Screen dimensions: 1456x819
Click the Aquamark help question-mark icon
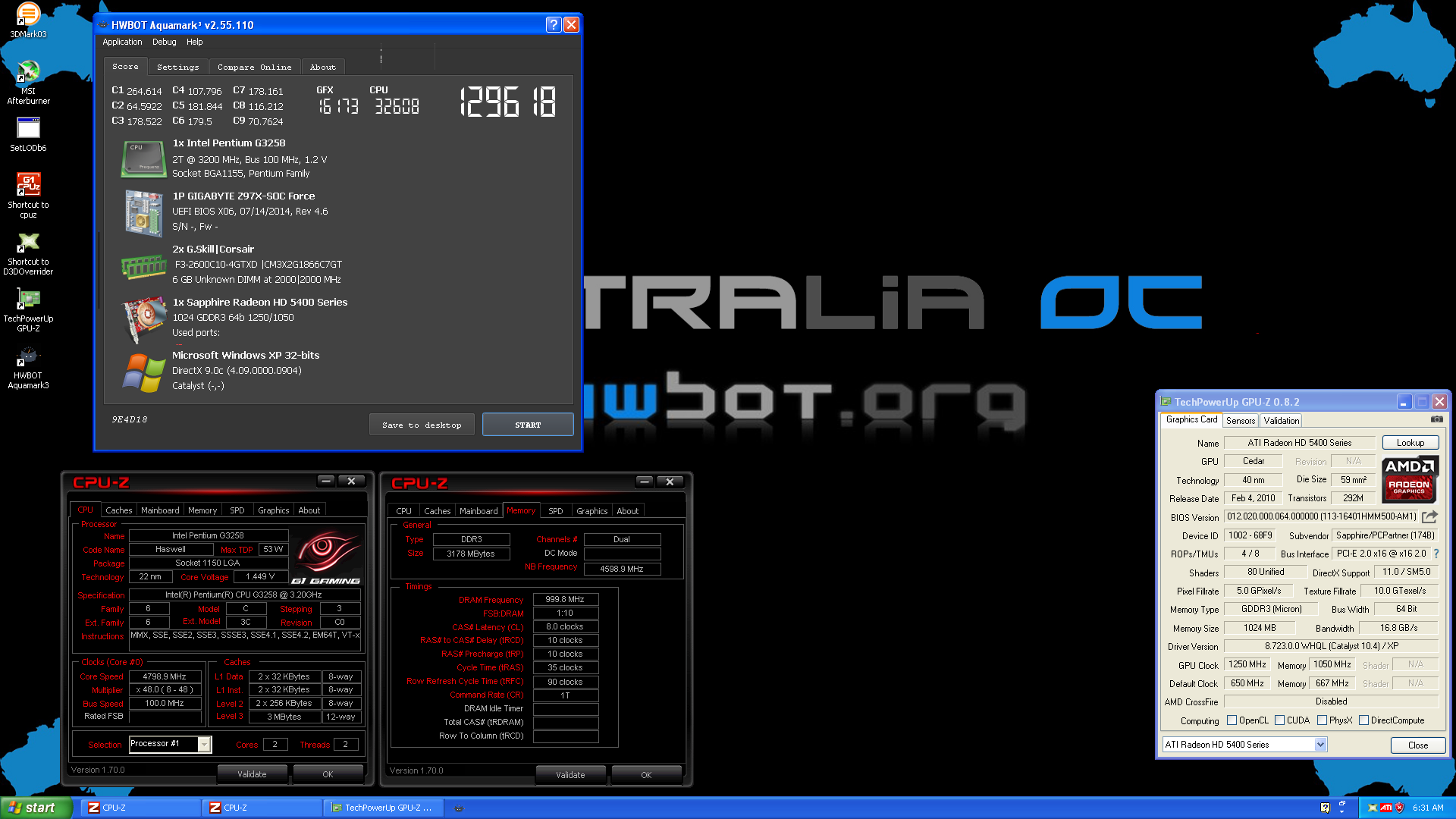pos(554,25)
